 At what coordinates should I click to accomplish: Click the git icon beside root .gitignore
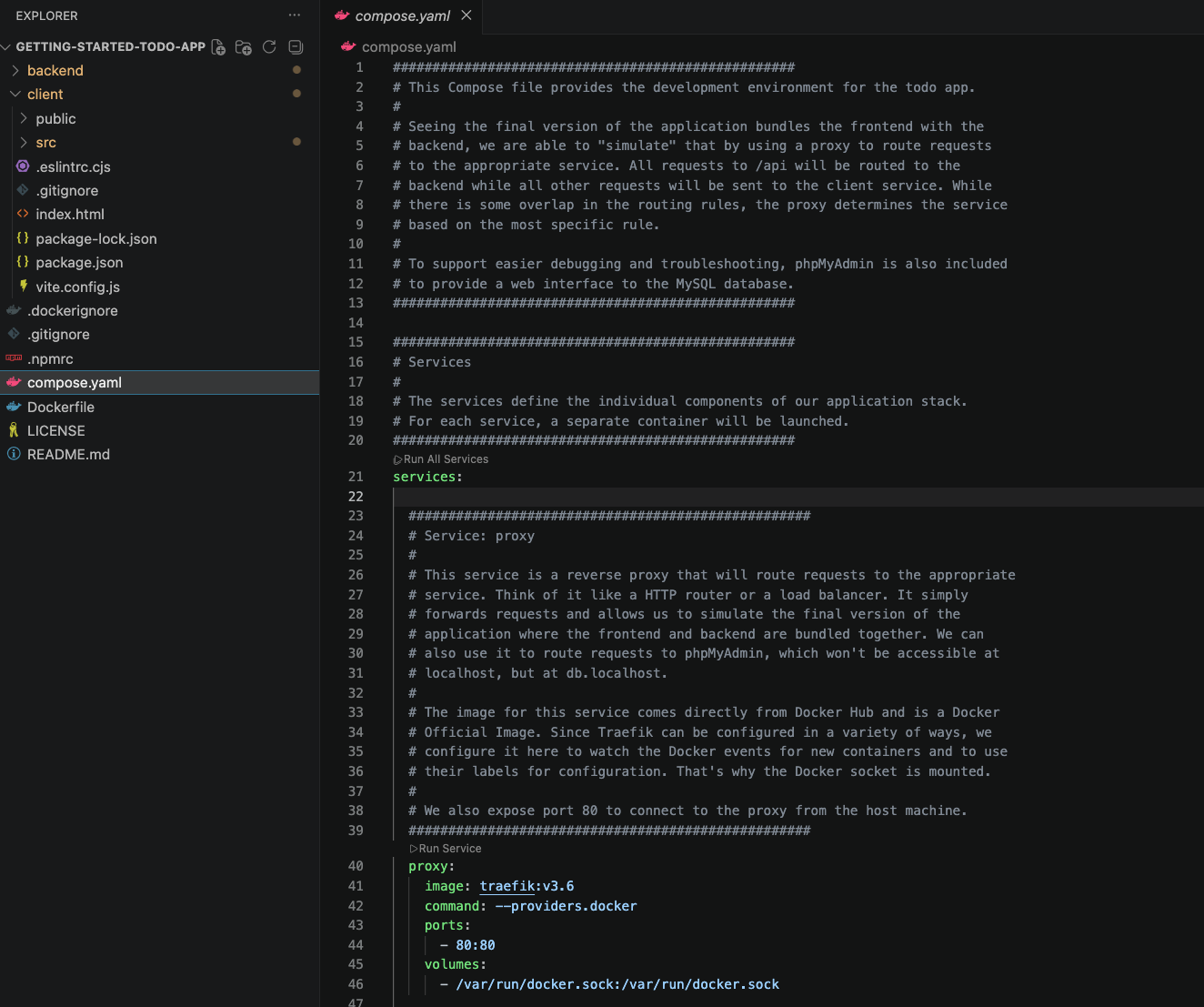click(x=14, y=334)
